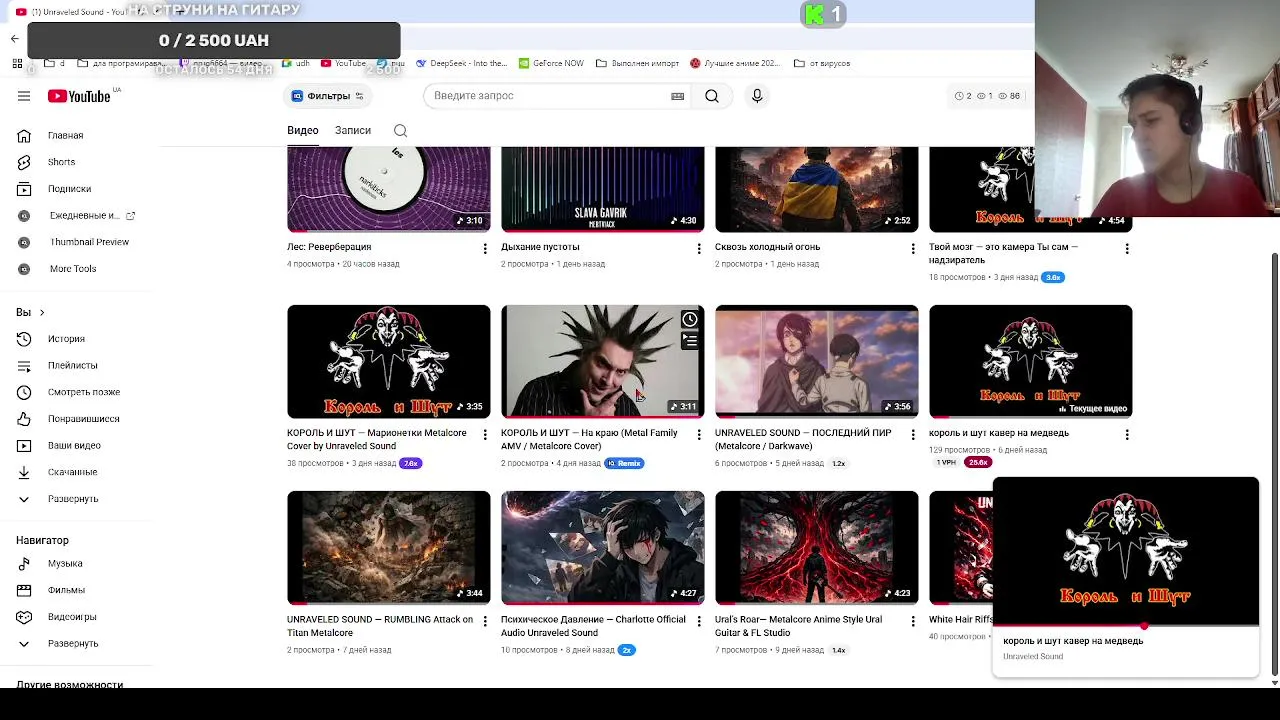Click miniplayer progress bar

coord(1126,626)
